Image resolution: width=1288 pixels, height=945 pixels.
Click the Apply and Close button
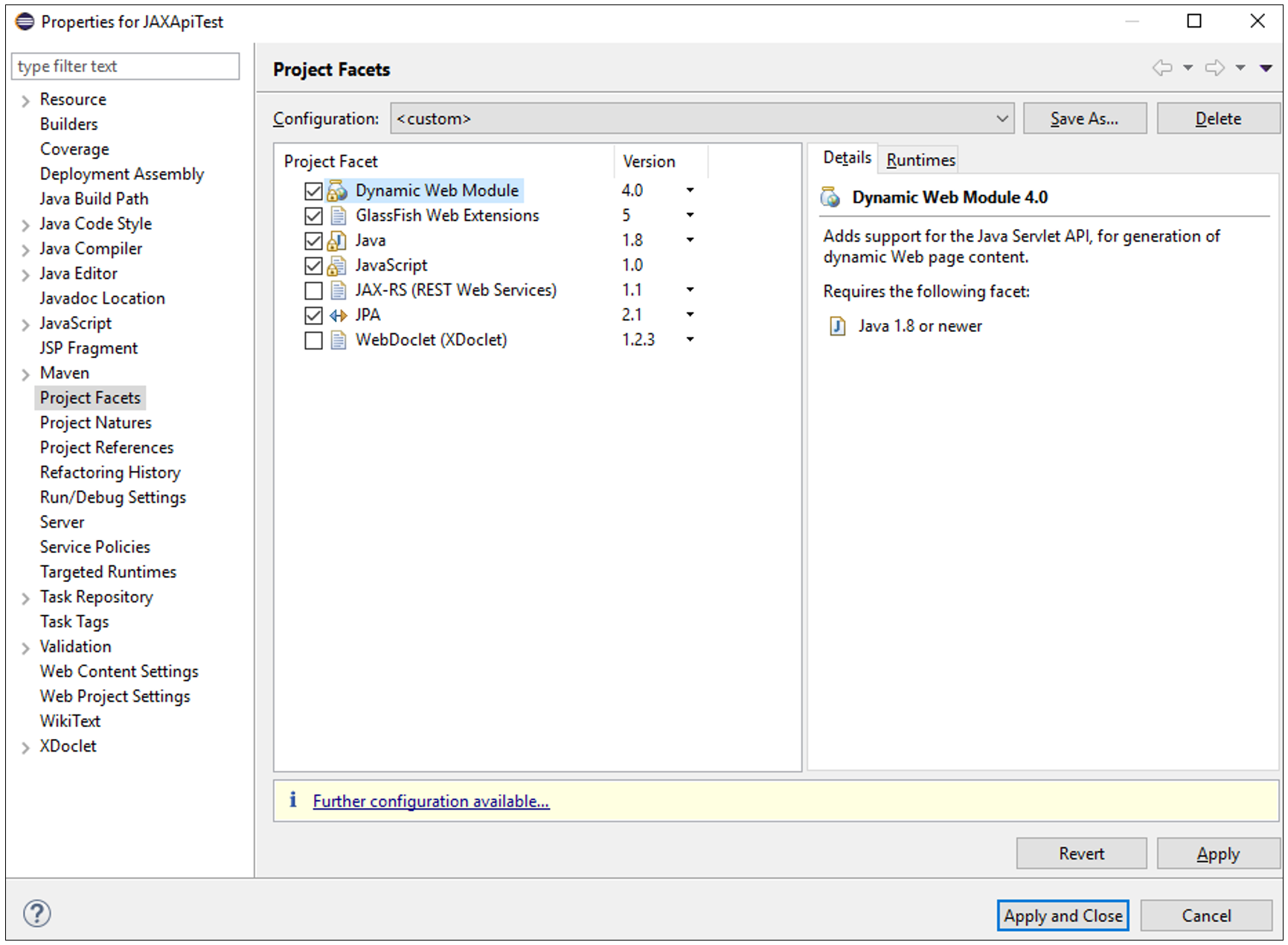(1062, 915)
